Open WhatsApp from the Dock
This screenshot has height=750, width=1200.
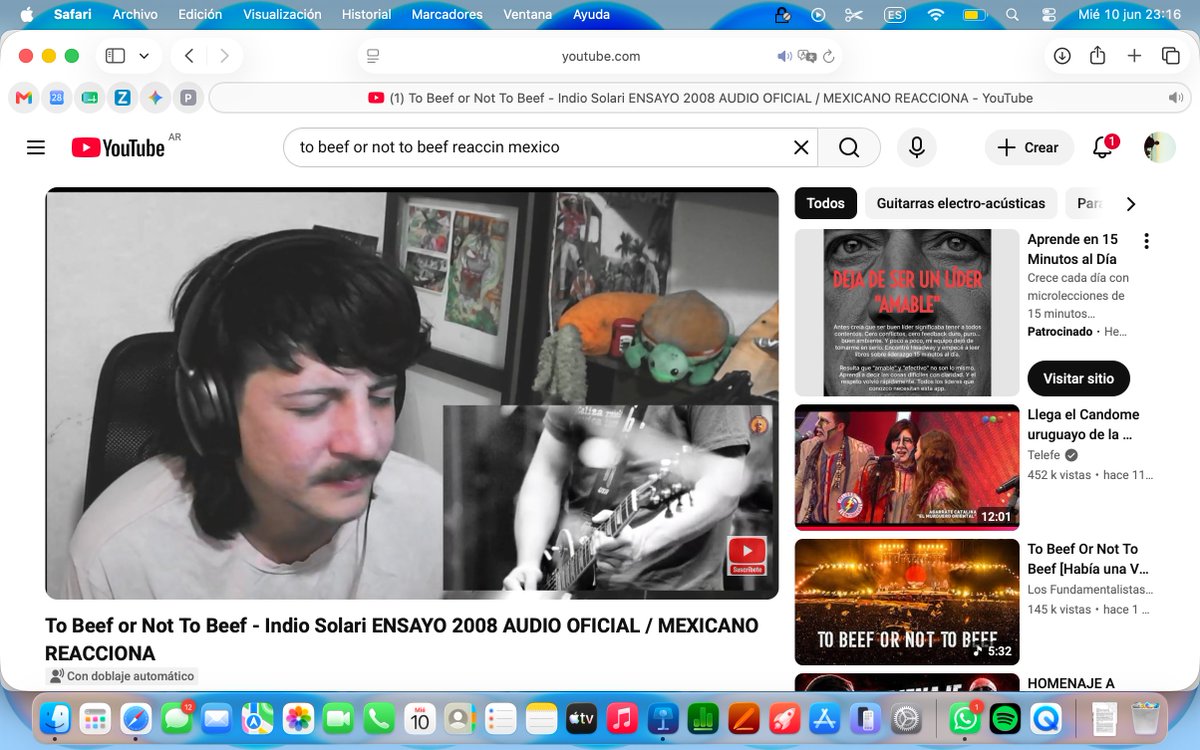(x=965, y=718)
